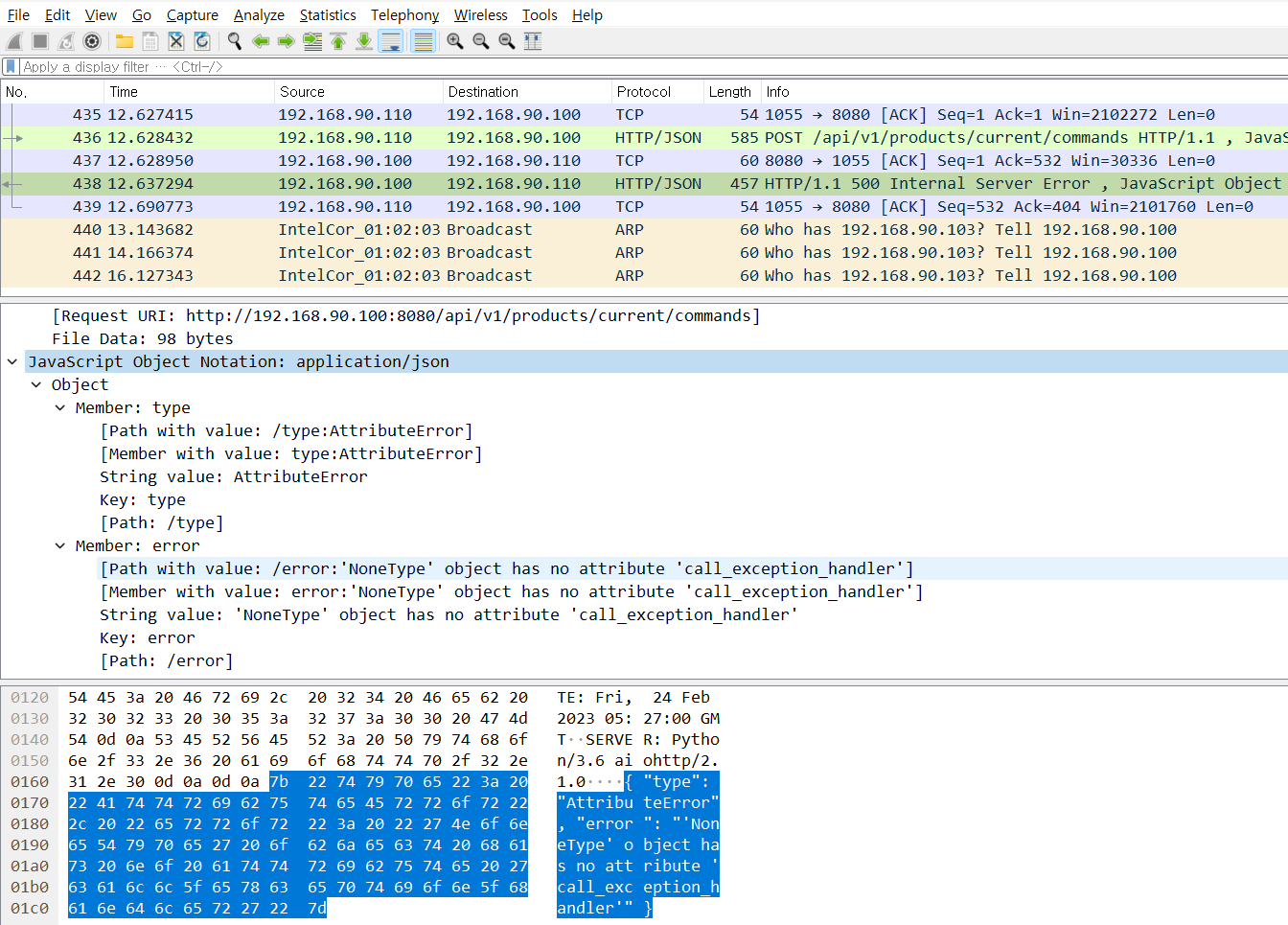The height and width of the screenshot is (925, 1288).
Task: Go forward in packet history arrow
Action: 287,41
